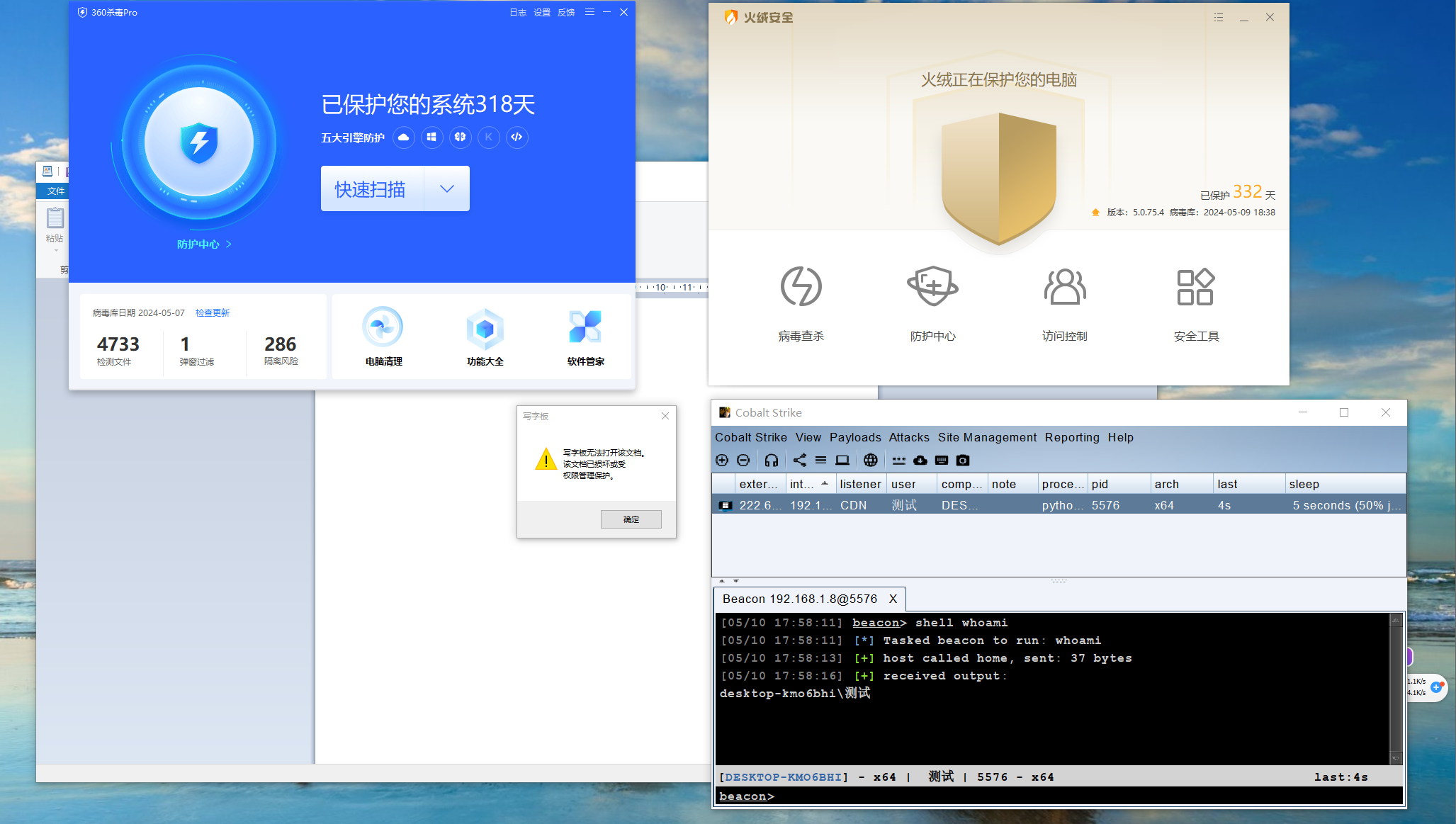This screenshot has width=1456, height=824.
Task: Open the Huorong list menu icon
Action: (1218, 18)
